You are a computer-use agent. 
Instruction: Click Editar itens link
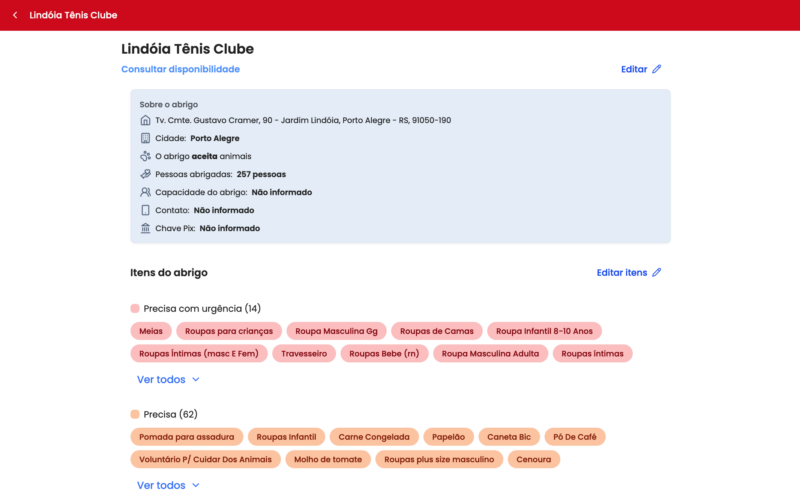(x=622, y=272)
